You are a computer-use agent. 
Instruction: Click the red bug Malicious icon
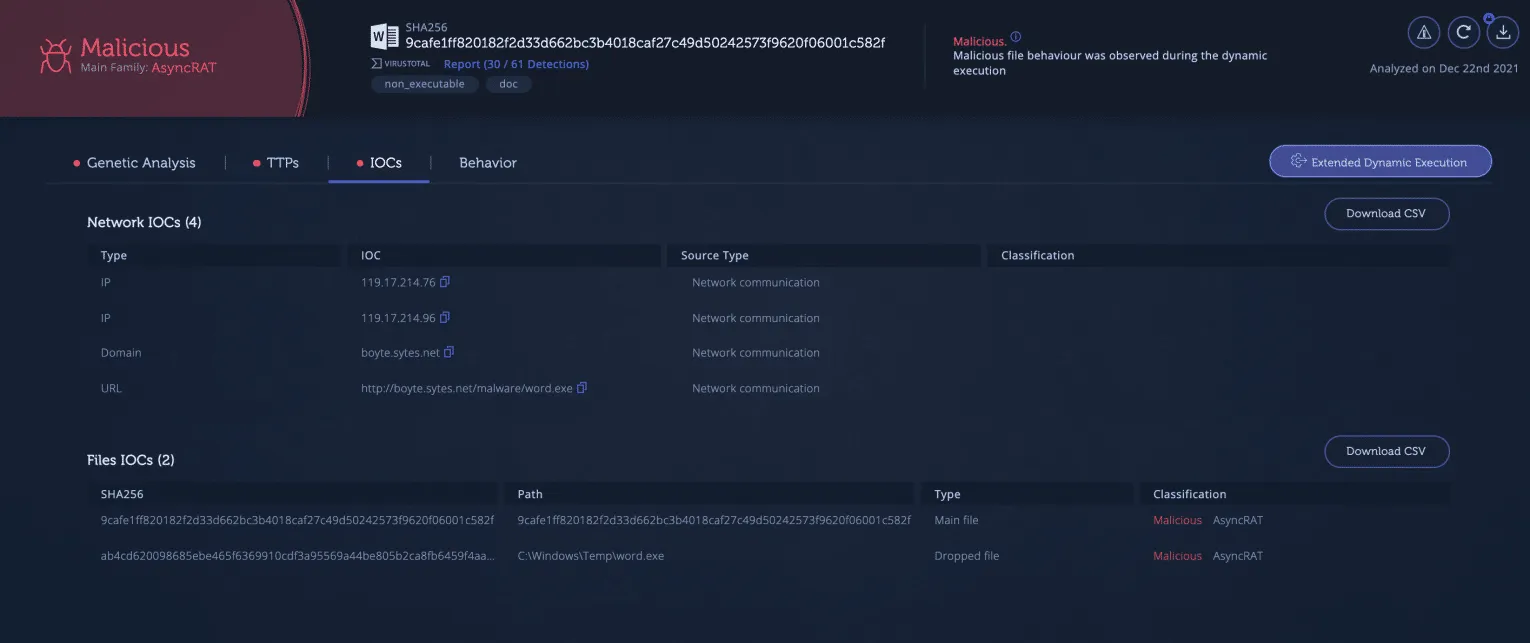pyautogui.click(x=55, y=55)
